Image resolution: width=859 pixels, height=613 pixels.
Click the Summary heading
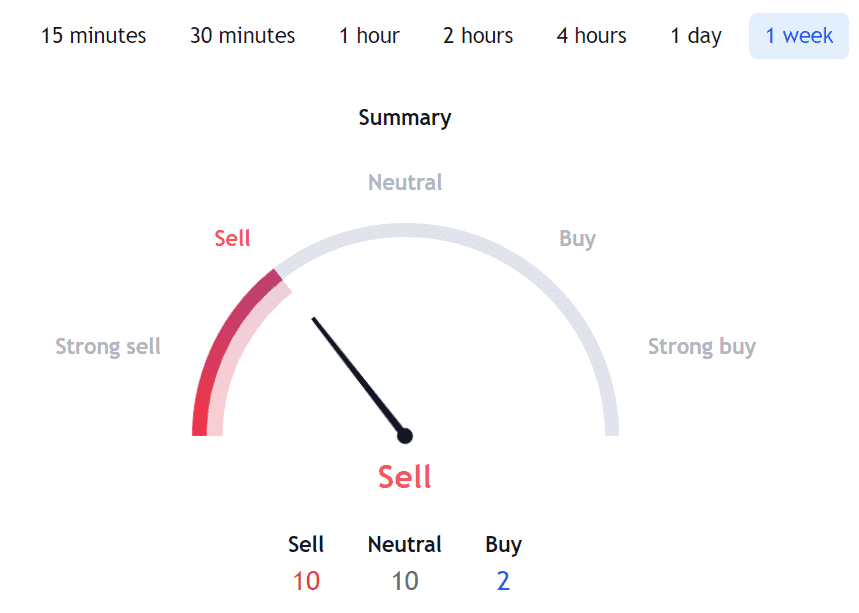click(x=405, y=118)
